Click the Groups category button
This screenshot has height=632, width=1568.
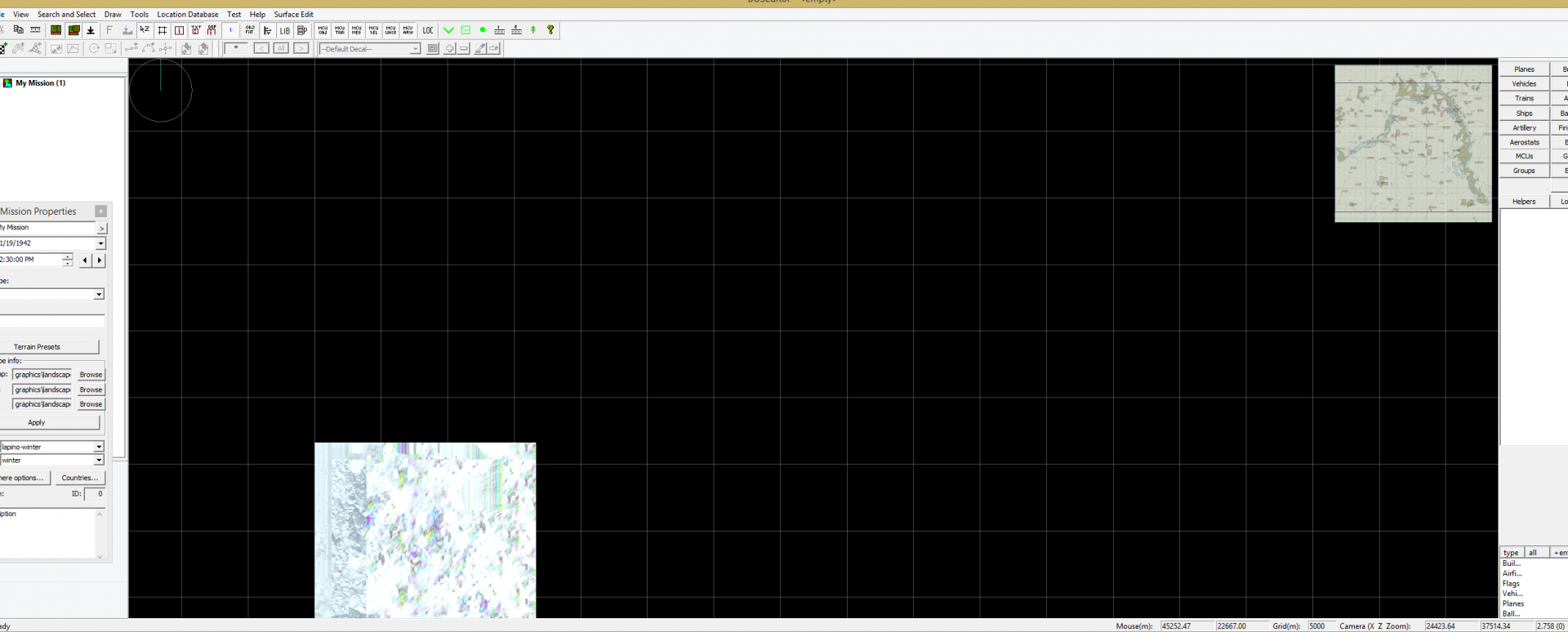tap(1524, 171)
